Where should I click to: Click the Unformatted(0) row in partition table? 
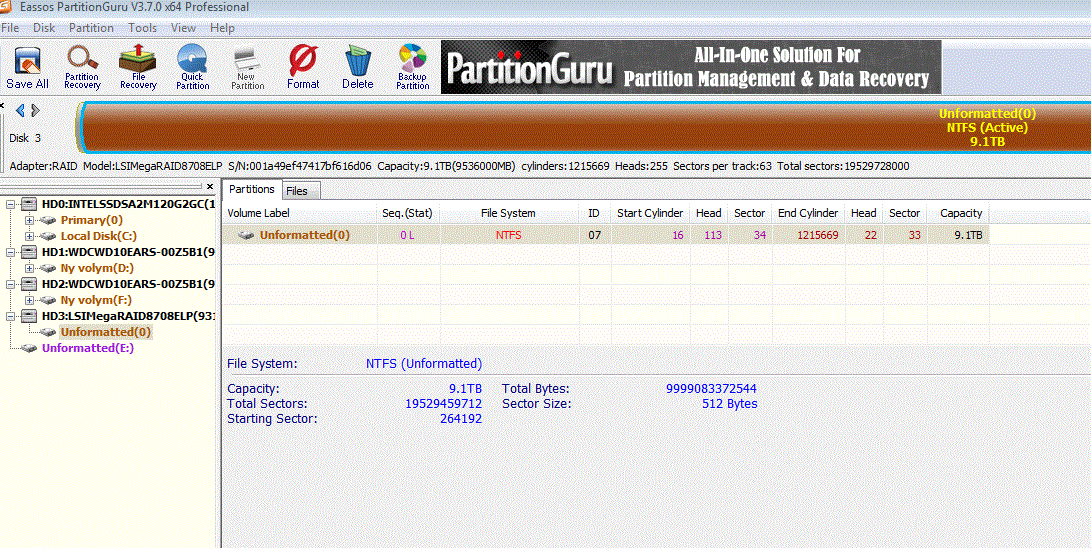[605, 235]
